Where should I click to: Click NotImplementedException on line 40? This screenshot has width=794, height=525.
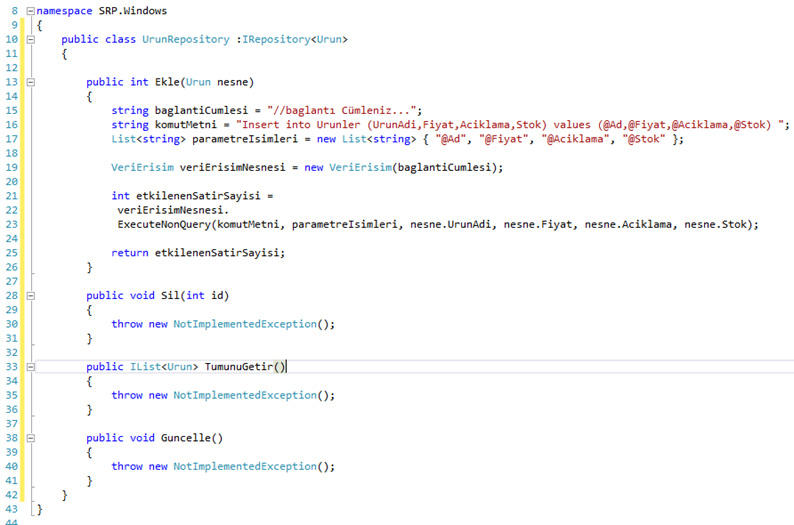(x=245, y=466)
